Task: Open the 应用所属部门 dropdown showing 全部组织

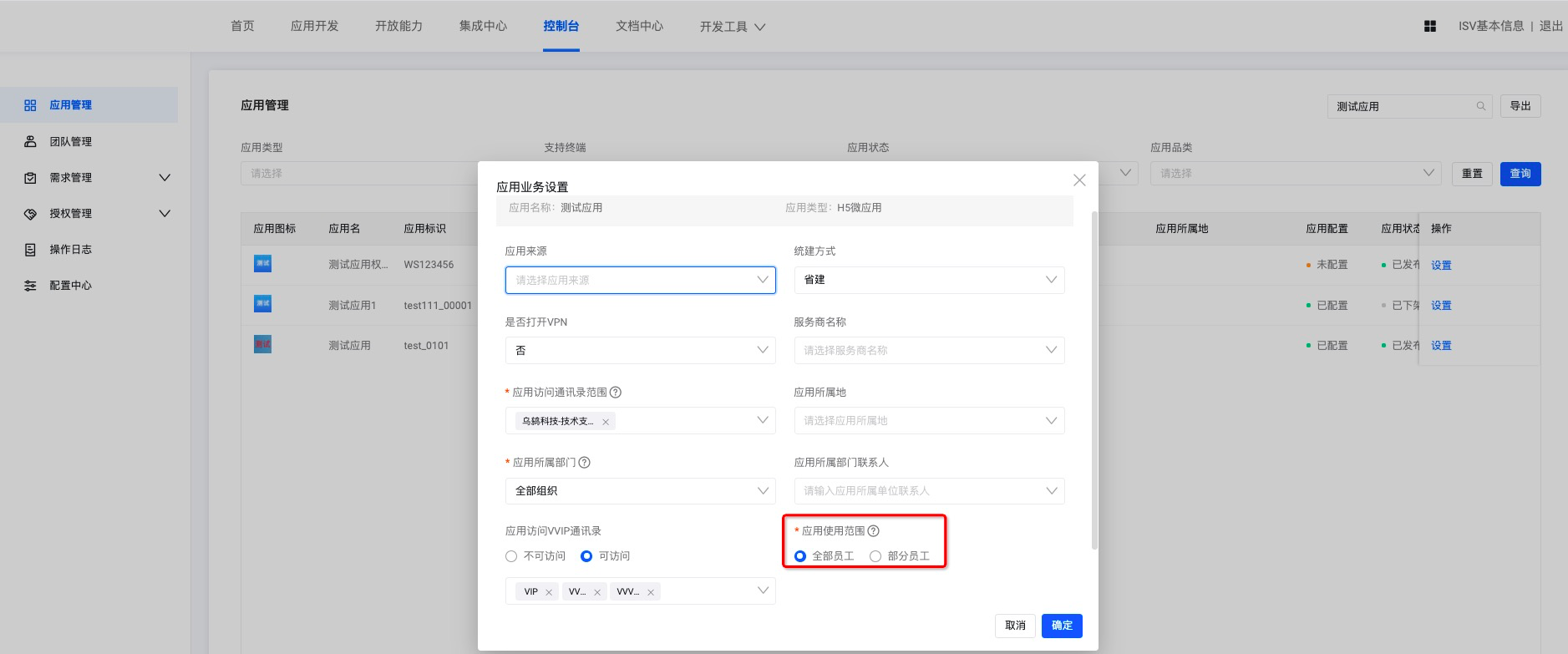Action: pyautogui.click(x=641, y=491)
